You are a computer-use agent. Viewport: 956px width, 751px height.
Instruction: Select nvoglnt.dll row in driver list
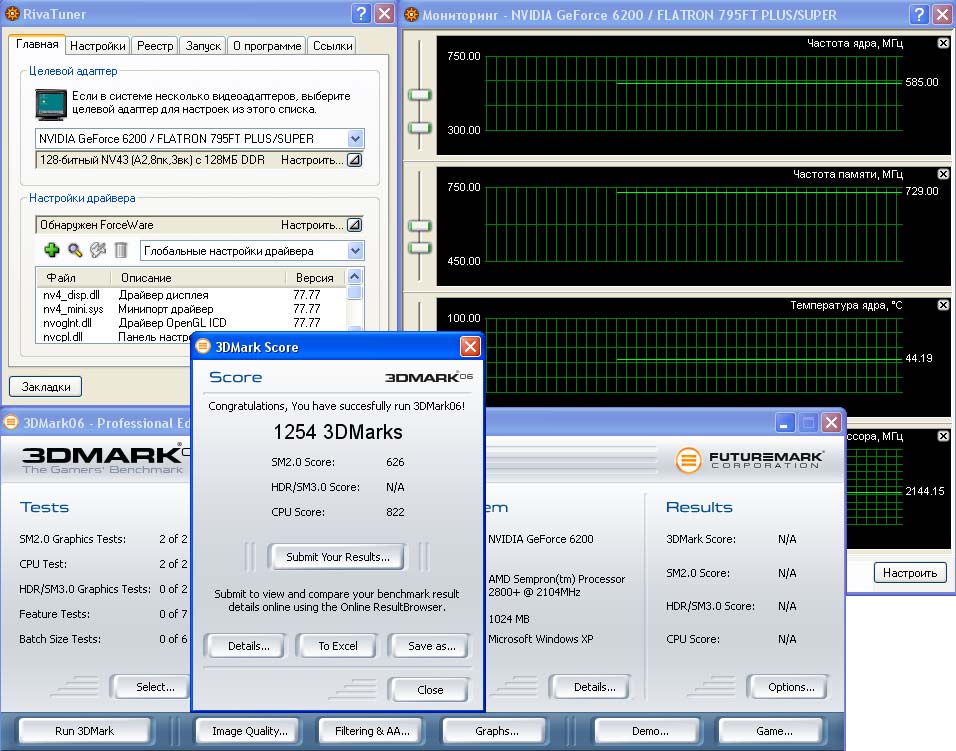(x=190, y=323)
